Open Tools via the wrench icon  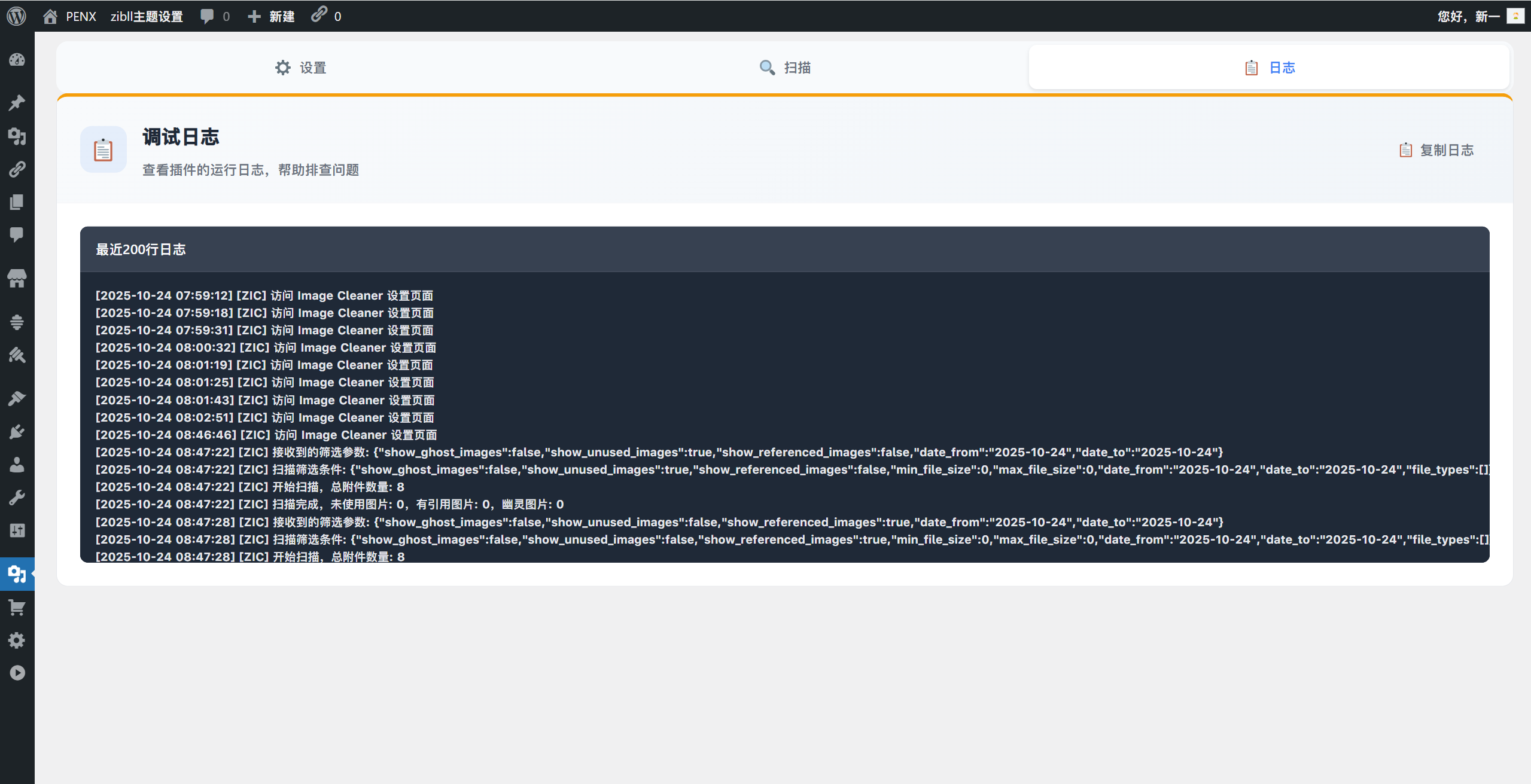17,498
